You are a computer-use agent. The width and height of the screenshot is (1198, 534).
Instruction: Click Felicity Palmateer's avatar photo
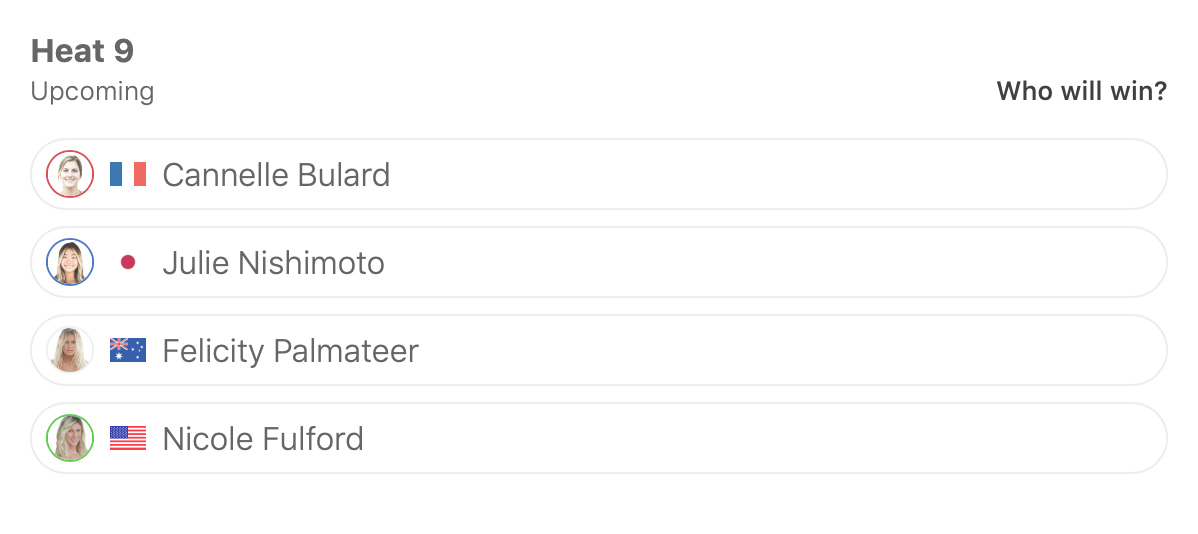click(70, 351)
